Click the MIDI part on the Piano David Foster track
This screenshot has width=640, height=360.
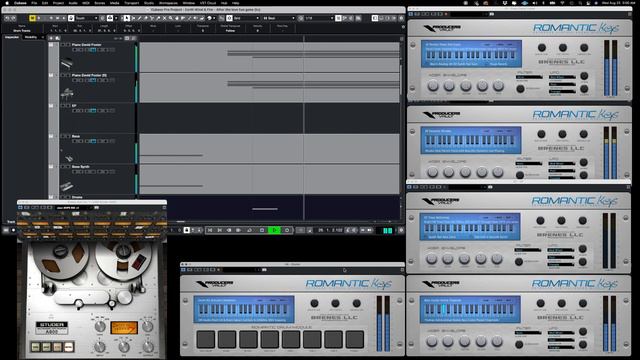tap(269, 57)
